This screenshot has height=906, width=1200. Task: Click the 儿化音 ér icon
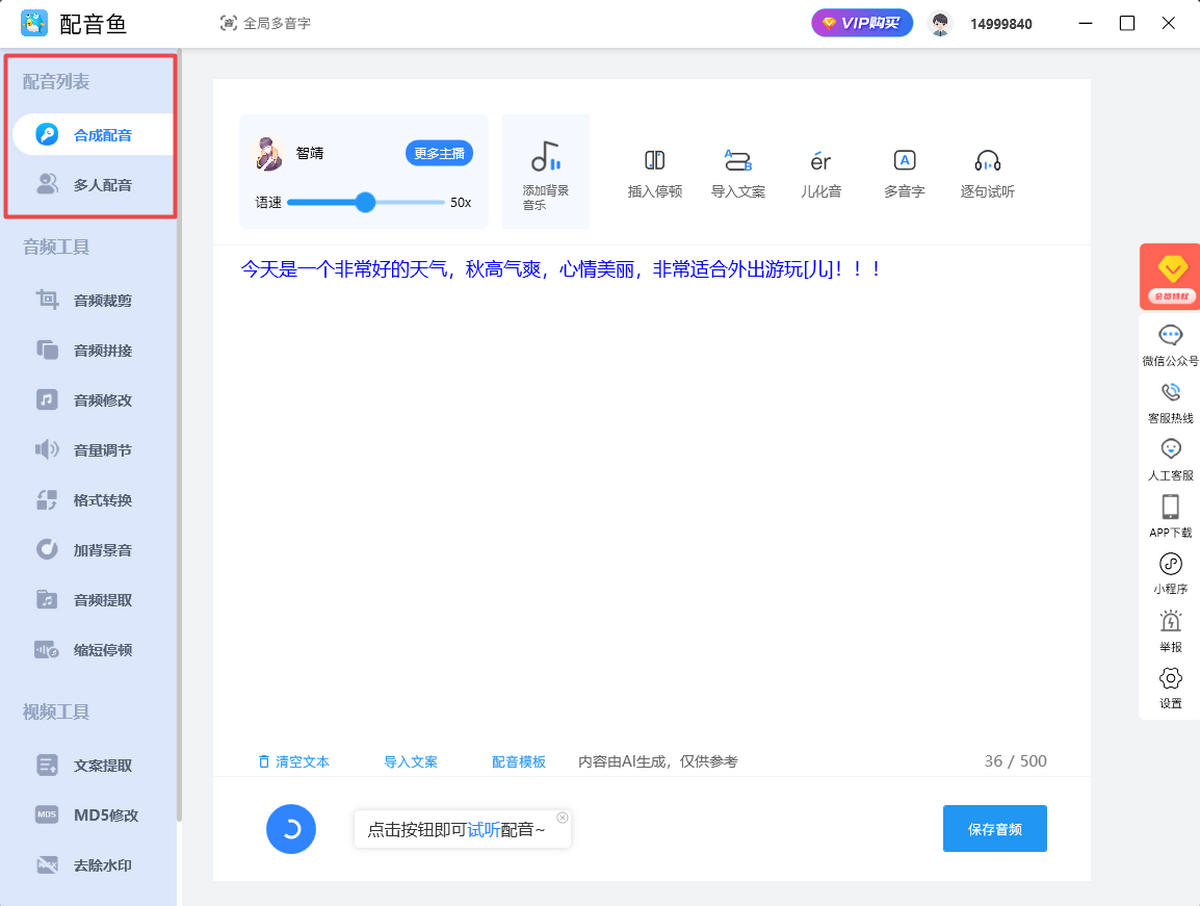click(821, 161)
